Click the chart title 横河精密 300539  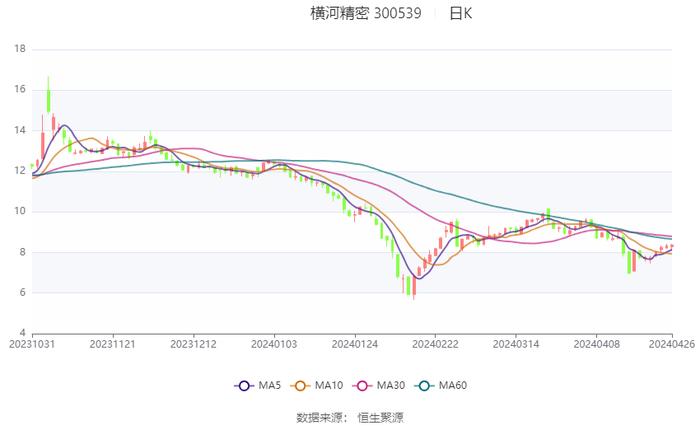click(x=366, y=13)
